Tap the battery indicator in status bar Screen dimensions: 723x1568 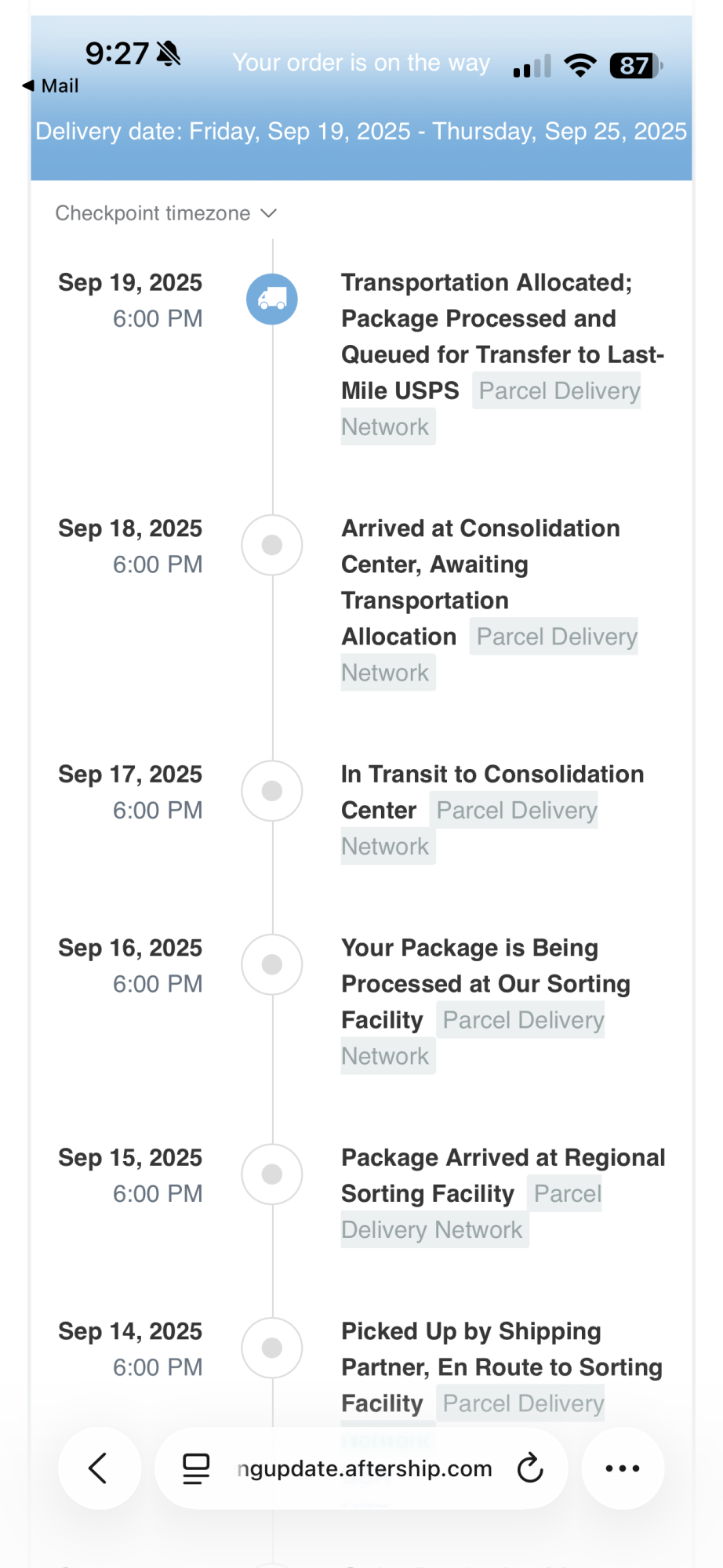[x=636, y=66]
